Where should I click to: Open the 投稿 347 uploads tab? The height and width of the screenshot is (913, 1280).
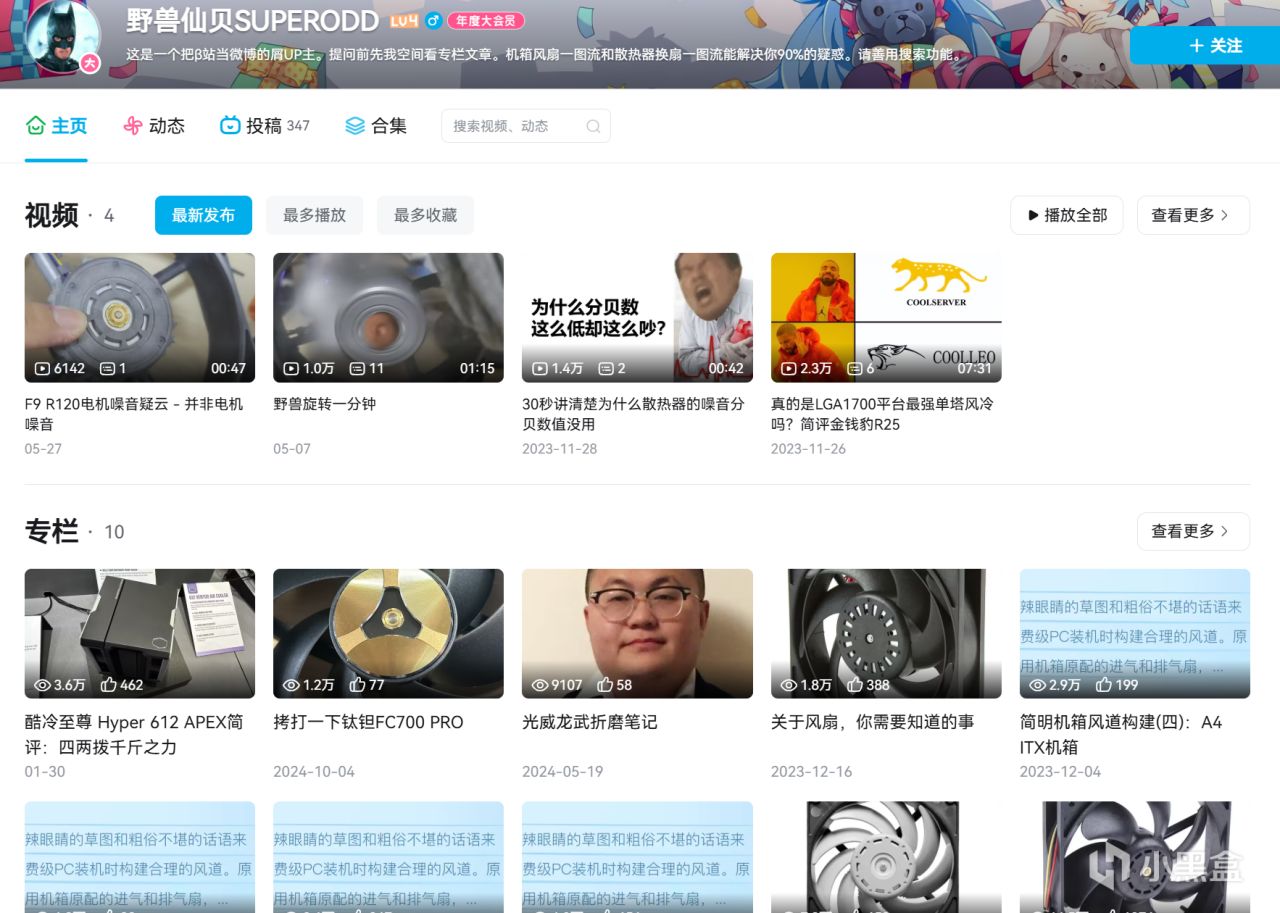click(x=264, y=126)
